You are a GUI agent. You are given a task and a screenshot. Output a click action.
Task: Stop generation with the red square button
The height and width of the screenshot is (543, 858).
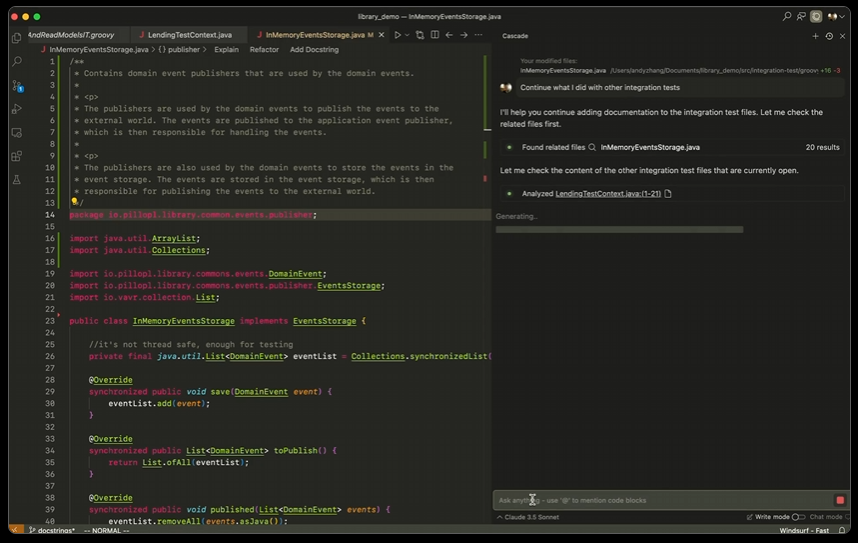(840, 500)
